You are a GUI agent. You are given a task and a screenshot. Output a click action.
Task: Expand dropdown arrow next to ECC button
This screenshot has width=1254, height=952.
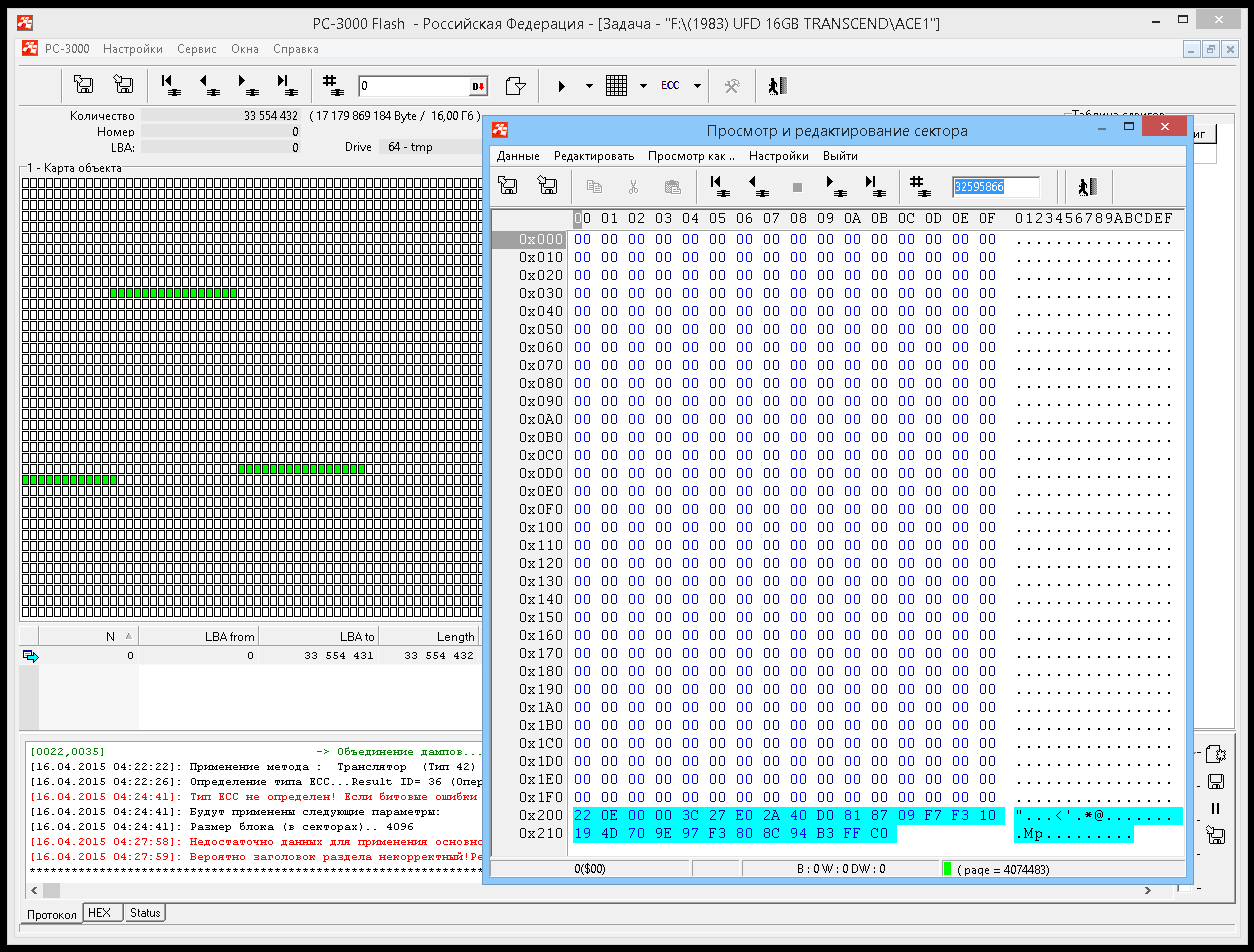697,86
